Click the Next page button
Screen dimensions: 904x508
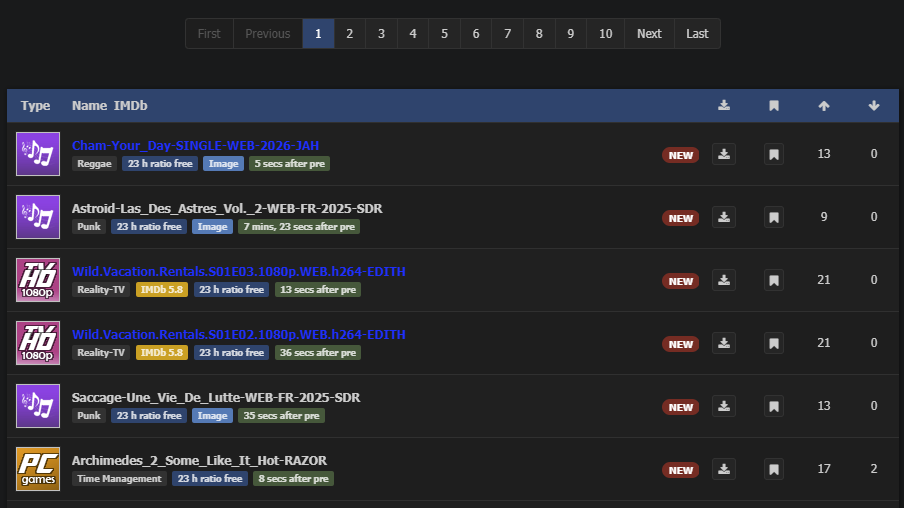pyautogui.click(x=649, y=34)
